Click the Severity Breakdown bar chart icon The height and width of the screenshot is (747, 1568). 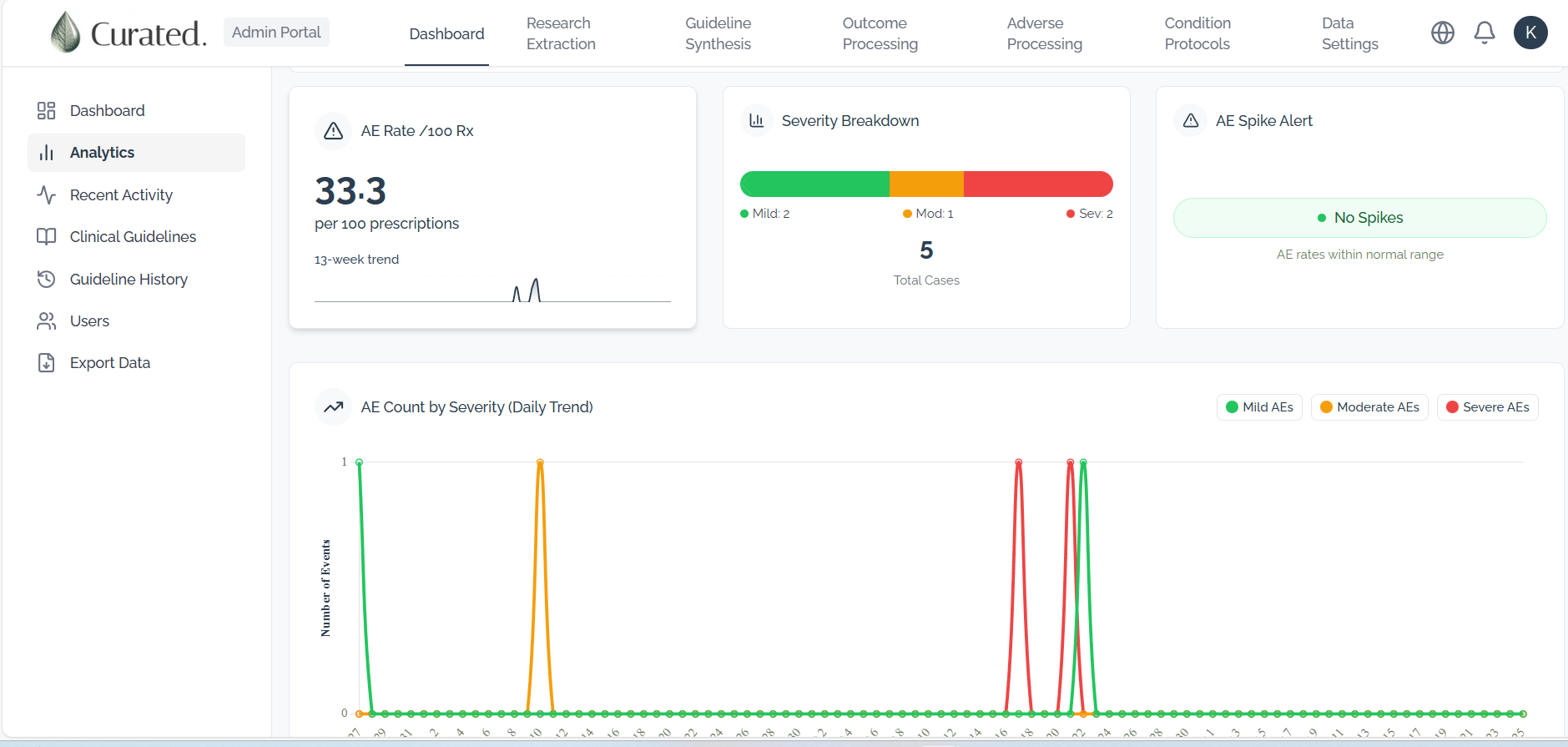(x=757, y=120)
